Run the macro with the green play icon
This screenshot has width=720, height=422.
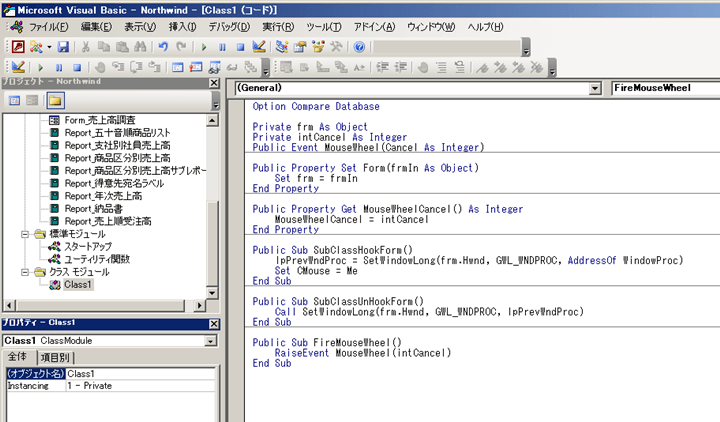(205, 47)
